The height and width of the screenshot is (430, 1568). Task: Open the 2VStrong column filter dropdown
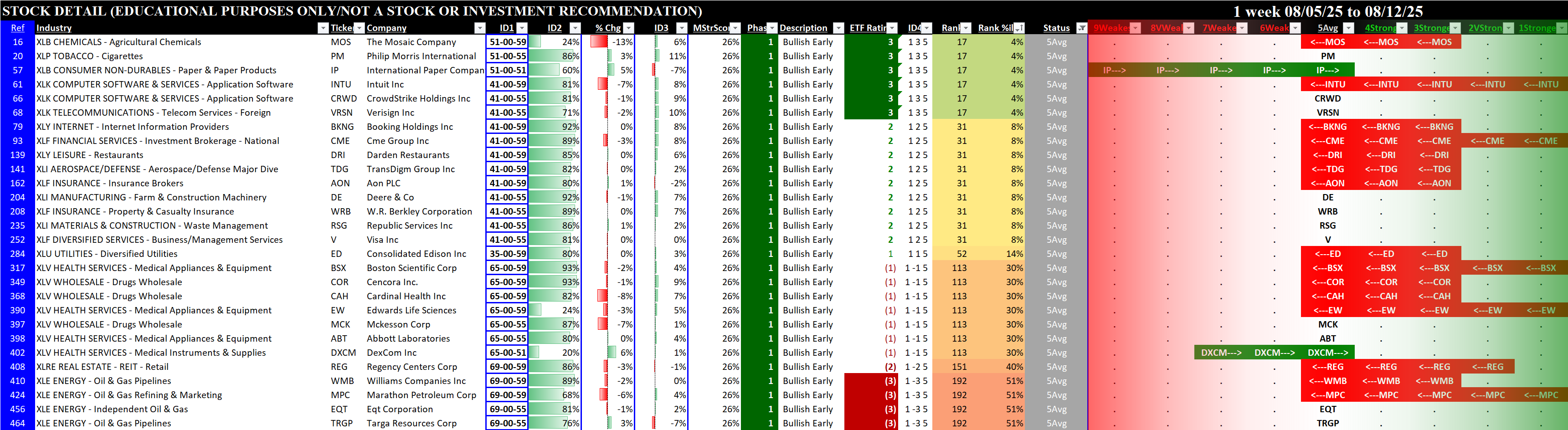tap(1509, 28)
